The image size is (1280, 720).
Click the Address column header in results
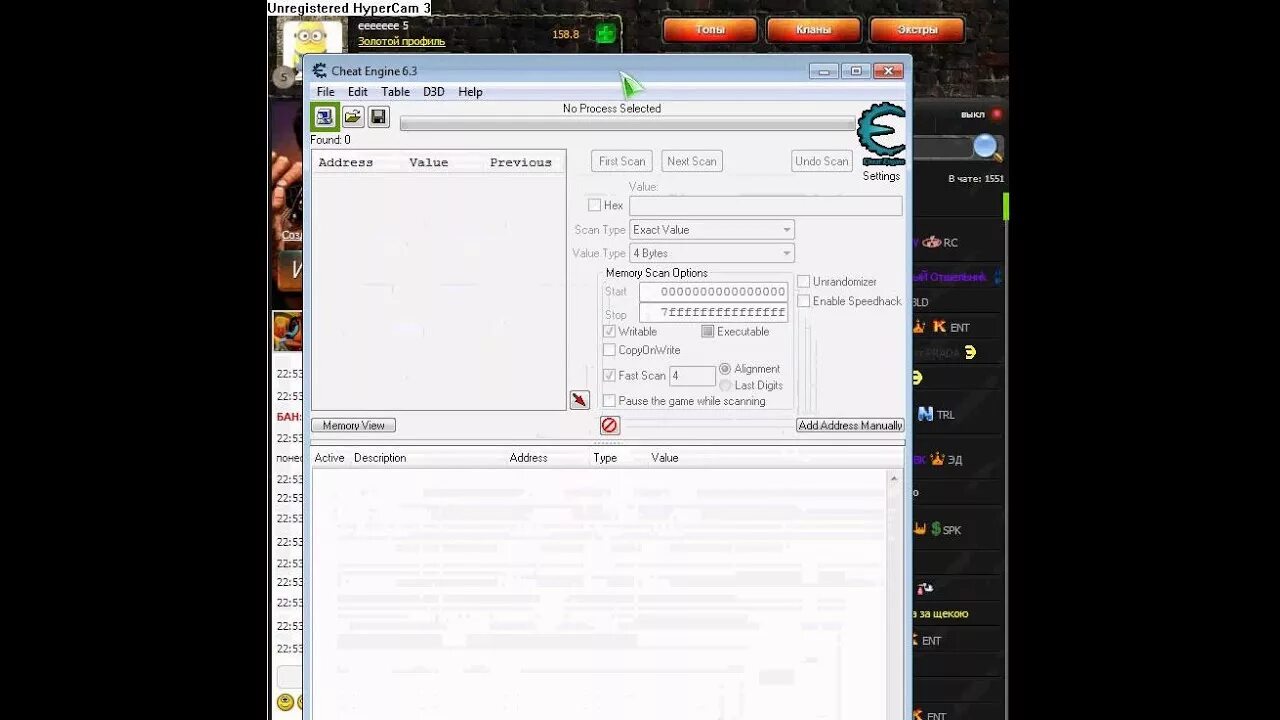[346, 162]
